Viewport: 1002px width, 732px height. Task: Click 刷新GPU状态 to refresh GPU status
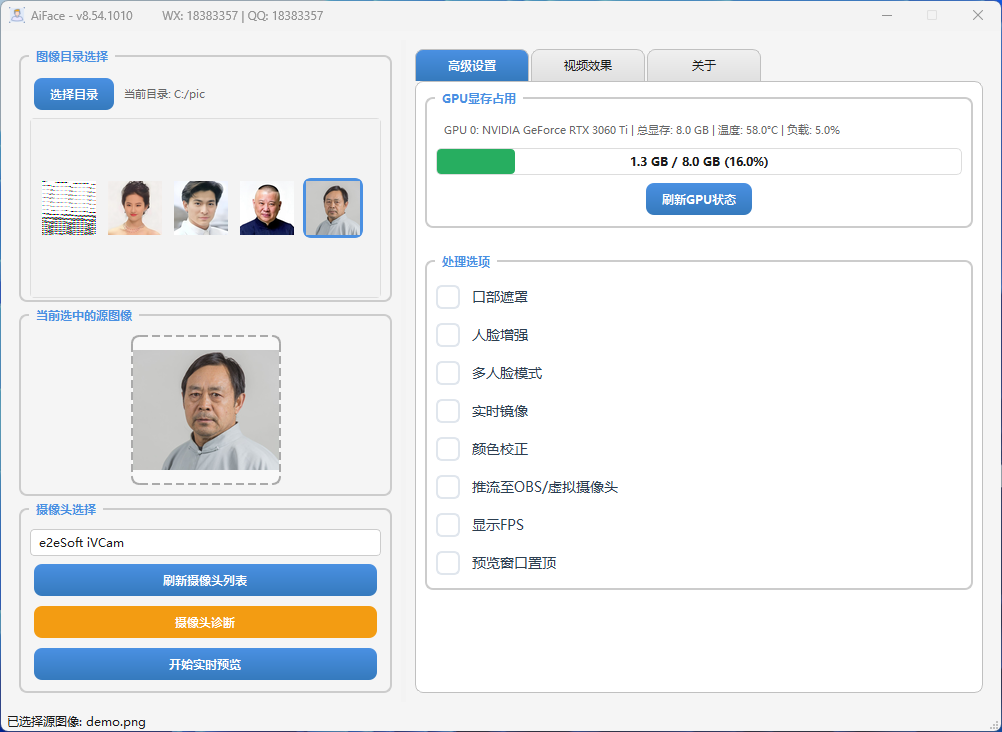click(698, 199)
